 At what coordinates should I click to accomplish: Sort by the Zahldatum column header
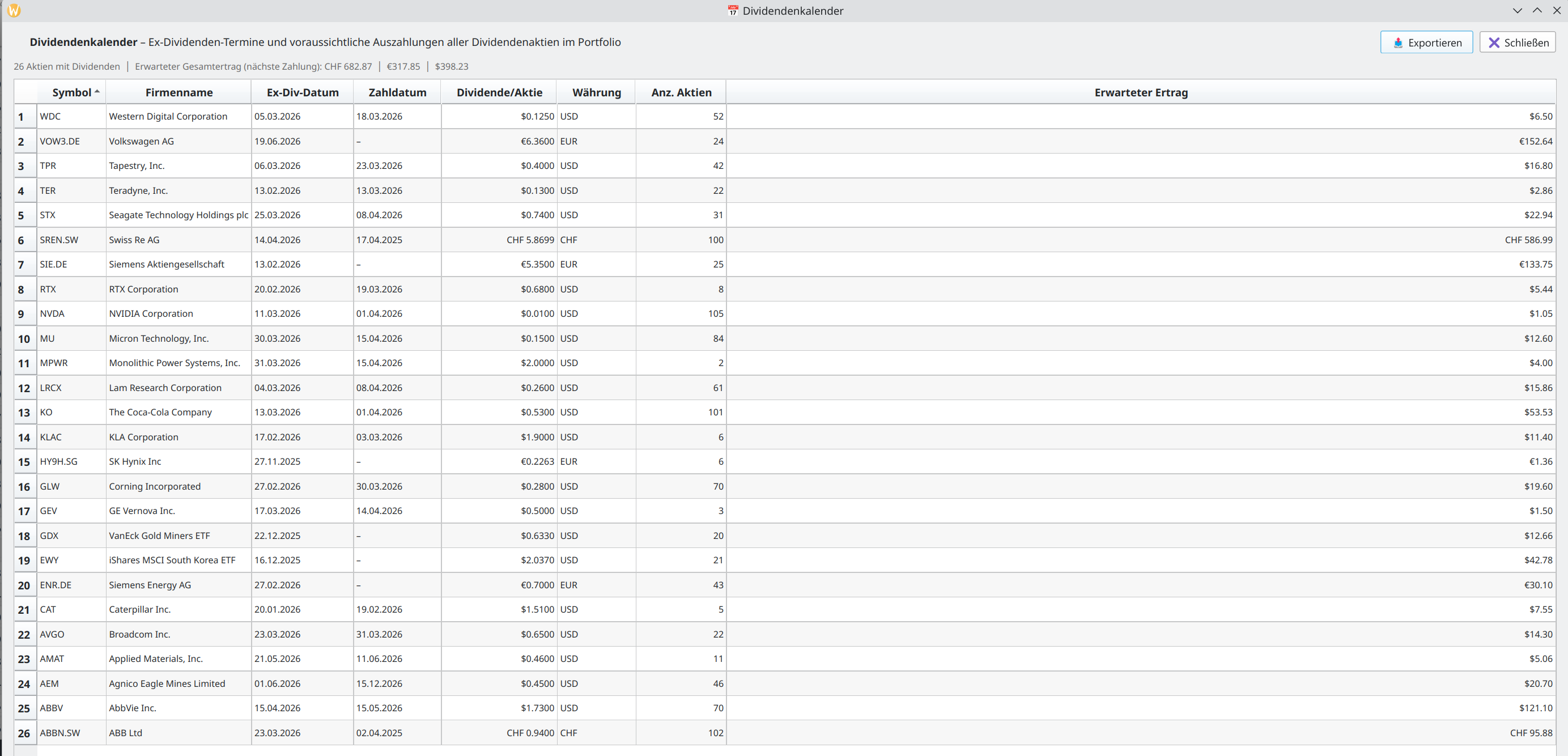(x=397, y=92)
